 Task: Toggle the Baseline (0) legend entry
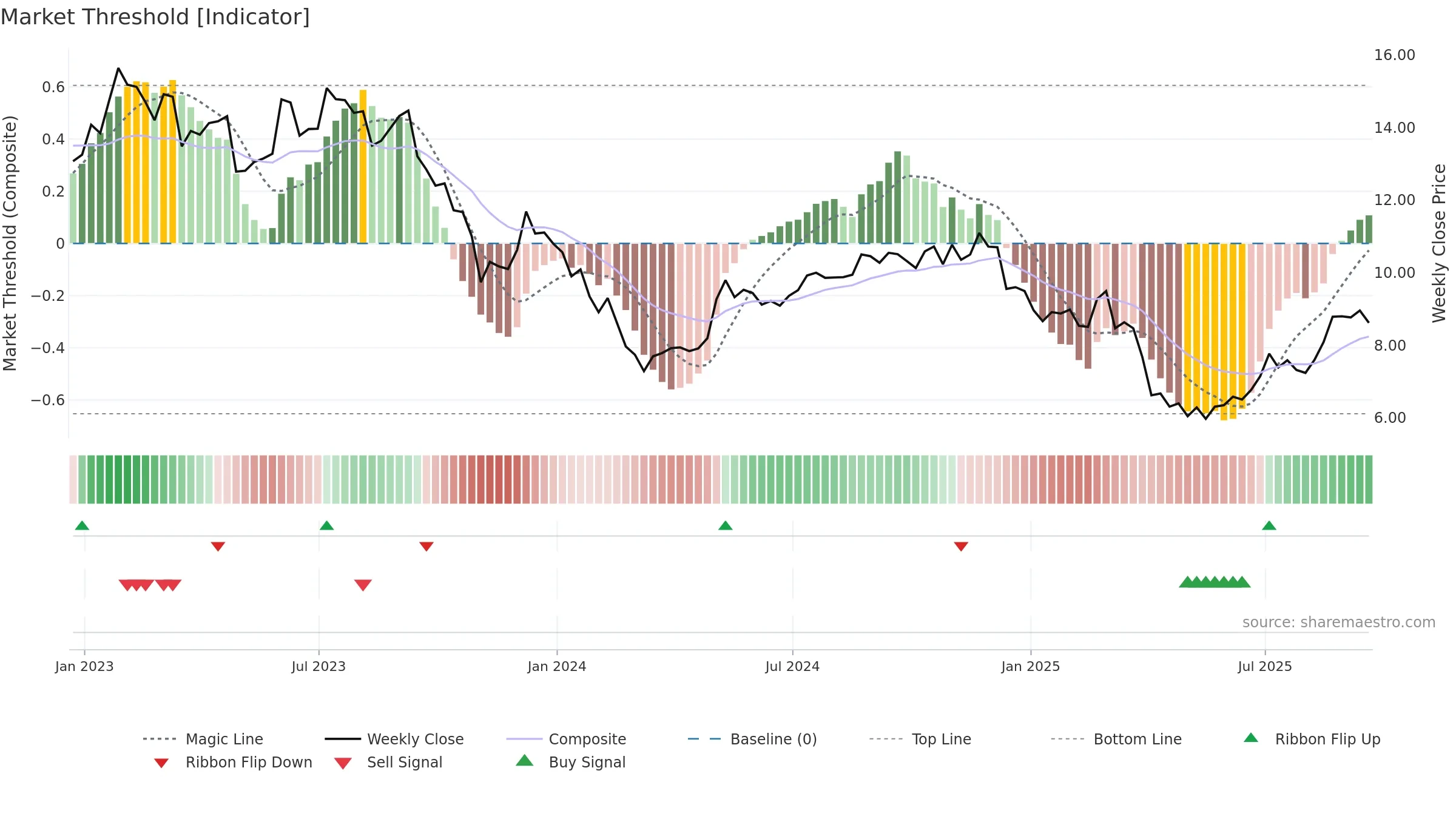pos(752,739)
